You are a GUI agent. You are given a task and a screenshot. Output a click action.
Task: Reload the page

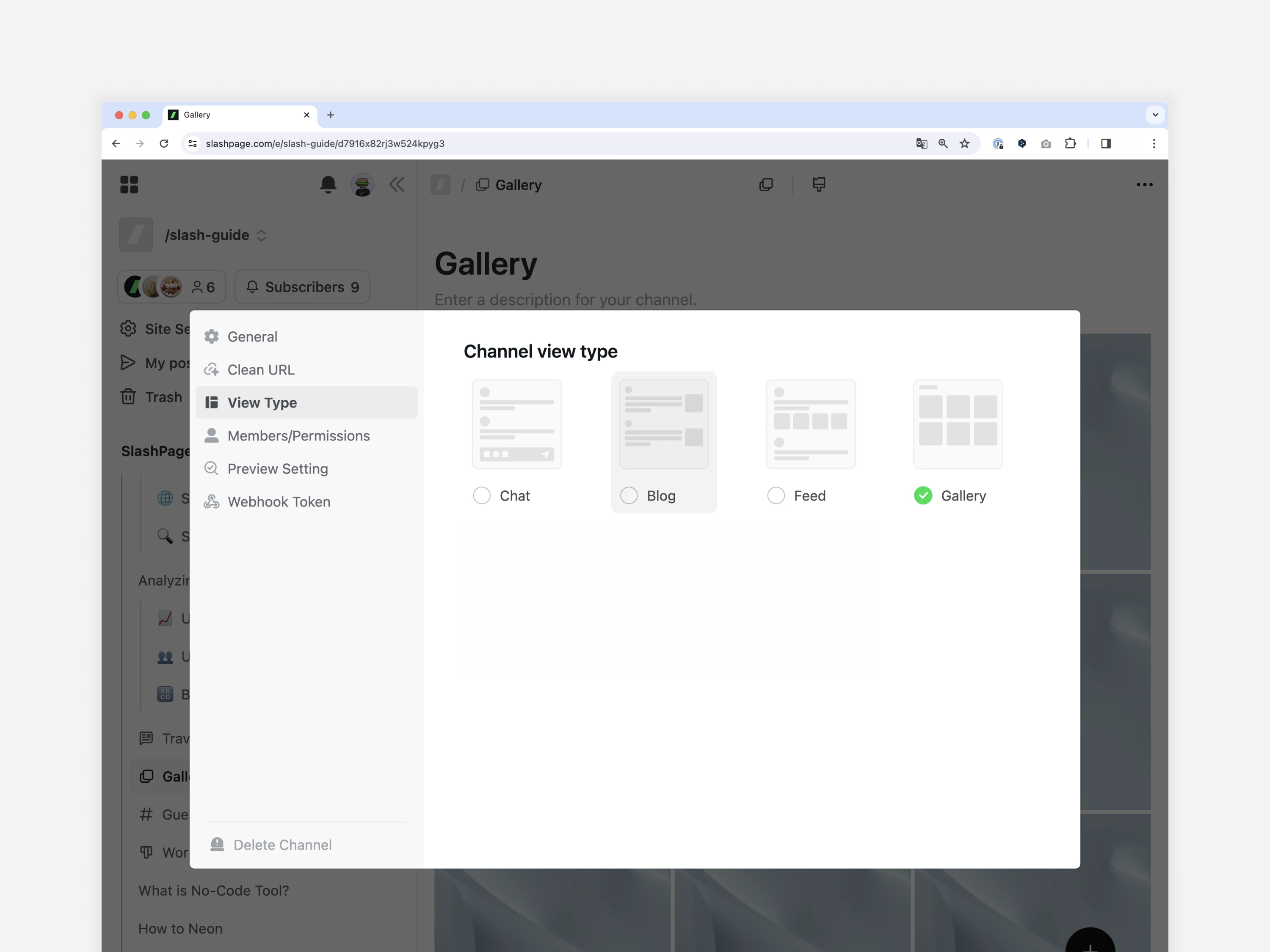coord(164,143)
